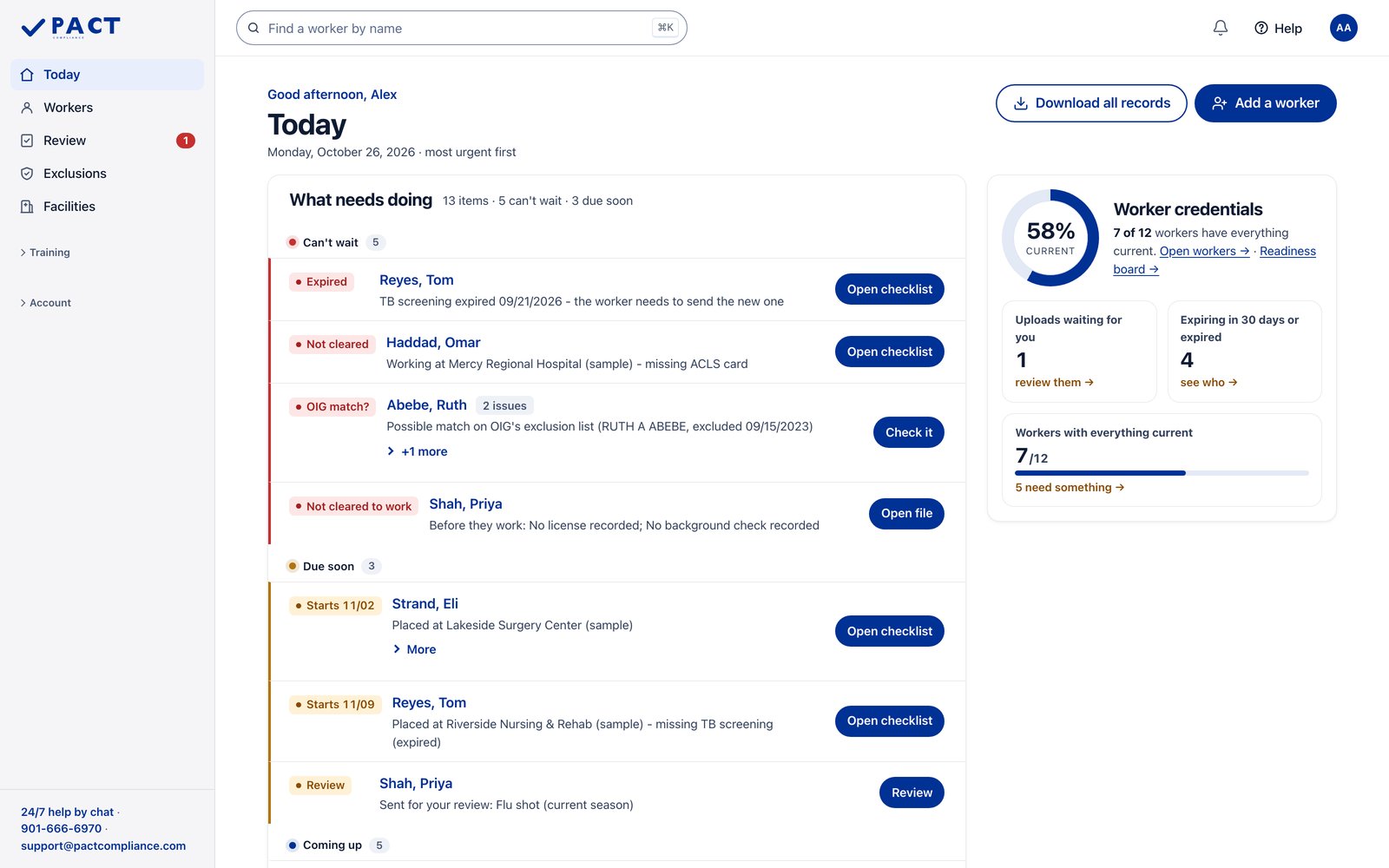The image size is (1389, 868).
Task: Open checklist for Haddad, Omar
Action: [889, 352]
